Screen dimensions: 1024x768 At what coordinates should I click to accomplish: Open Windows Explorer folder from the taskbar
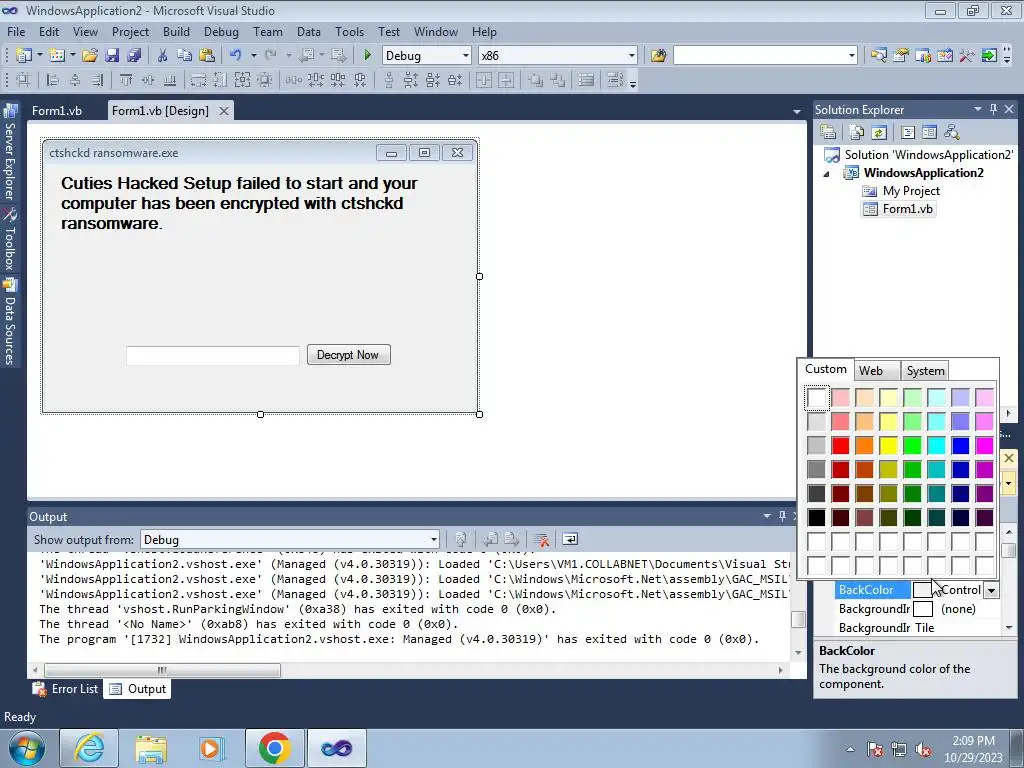pyautogui.click(x=151, y=748)
